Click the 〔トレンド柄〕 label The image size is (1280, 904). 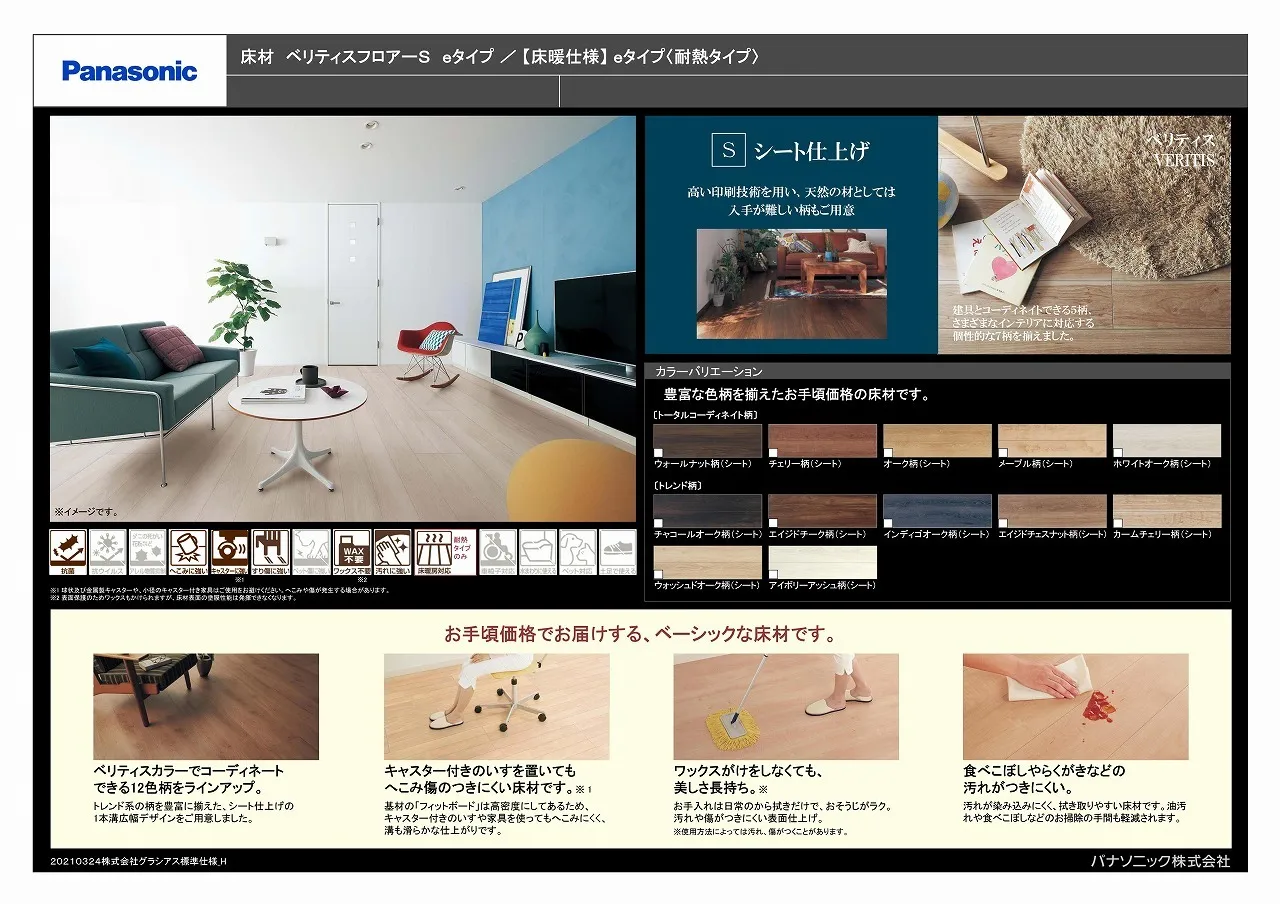677,484
